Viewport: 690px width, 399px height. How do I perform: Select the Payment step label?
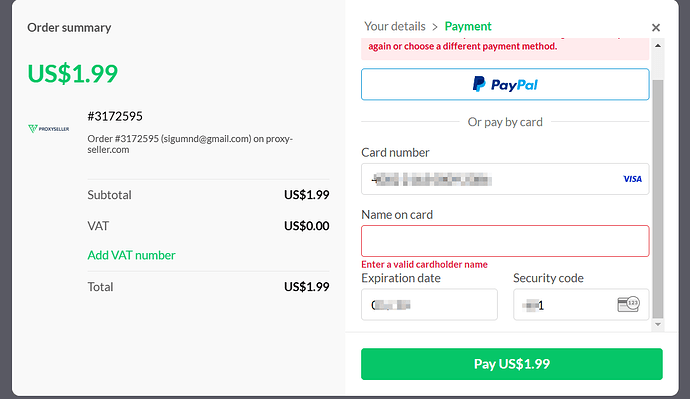468,26
